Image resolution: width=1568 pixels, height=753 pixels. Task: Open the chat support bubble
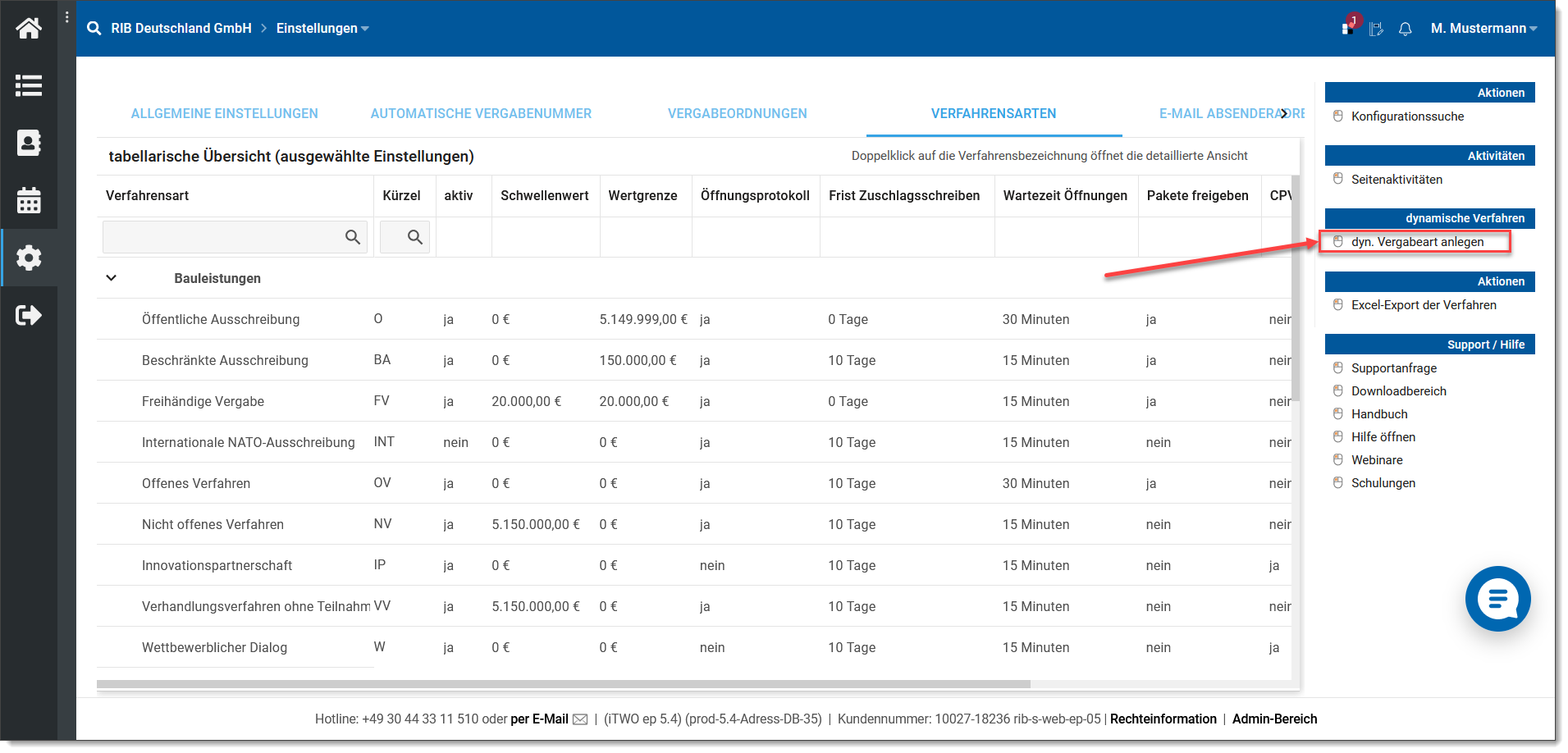(1497, 599)
